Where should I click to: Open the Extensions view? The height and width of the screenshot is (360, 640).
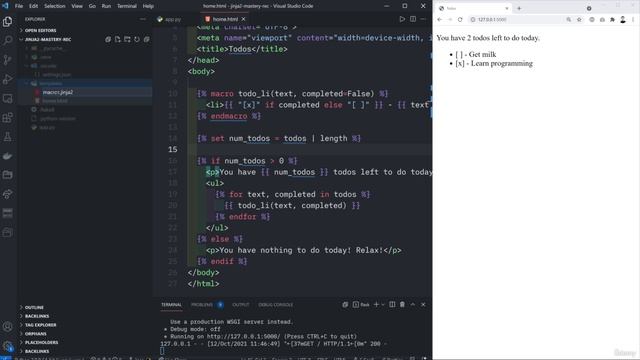click(7, 118)
